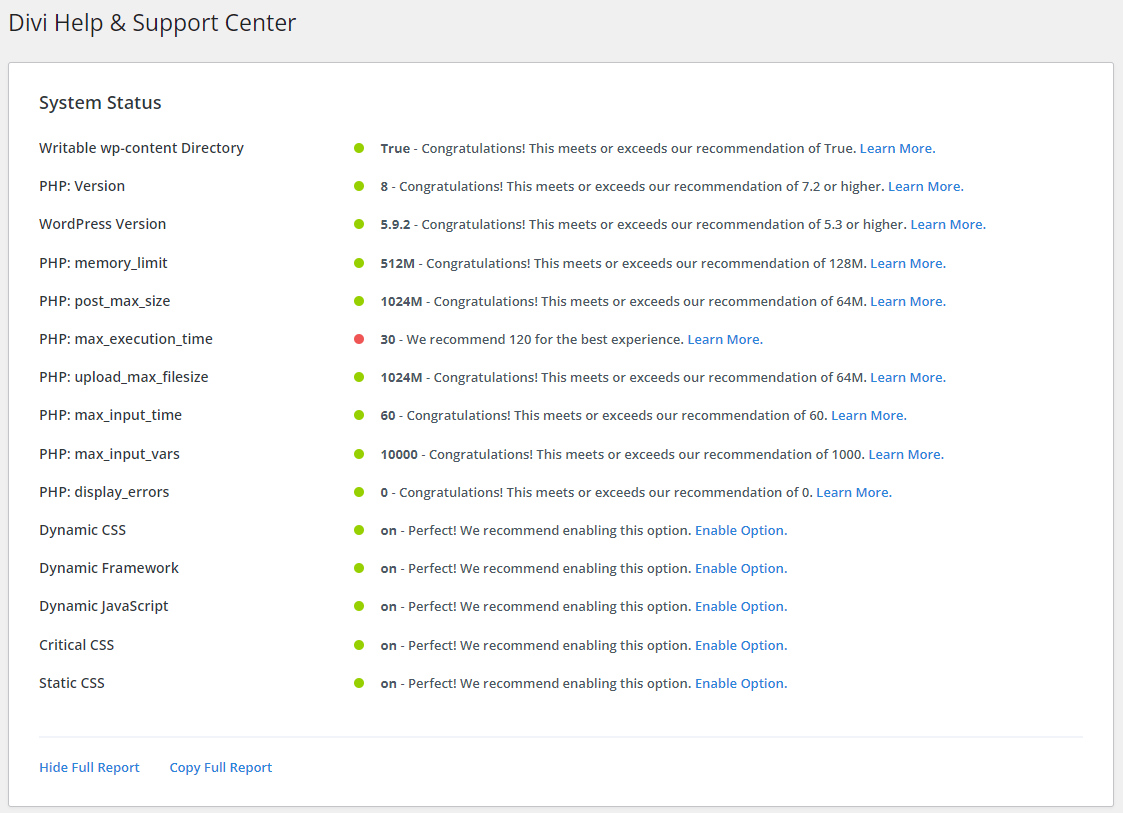
Task: Click Enable Option for Dynamic JavaScript
Action: click(741, 606)
